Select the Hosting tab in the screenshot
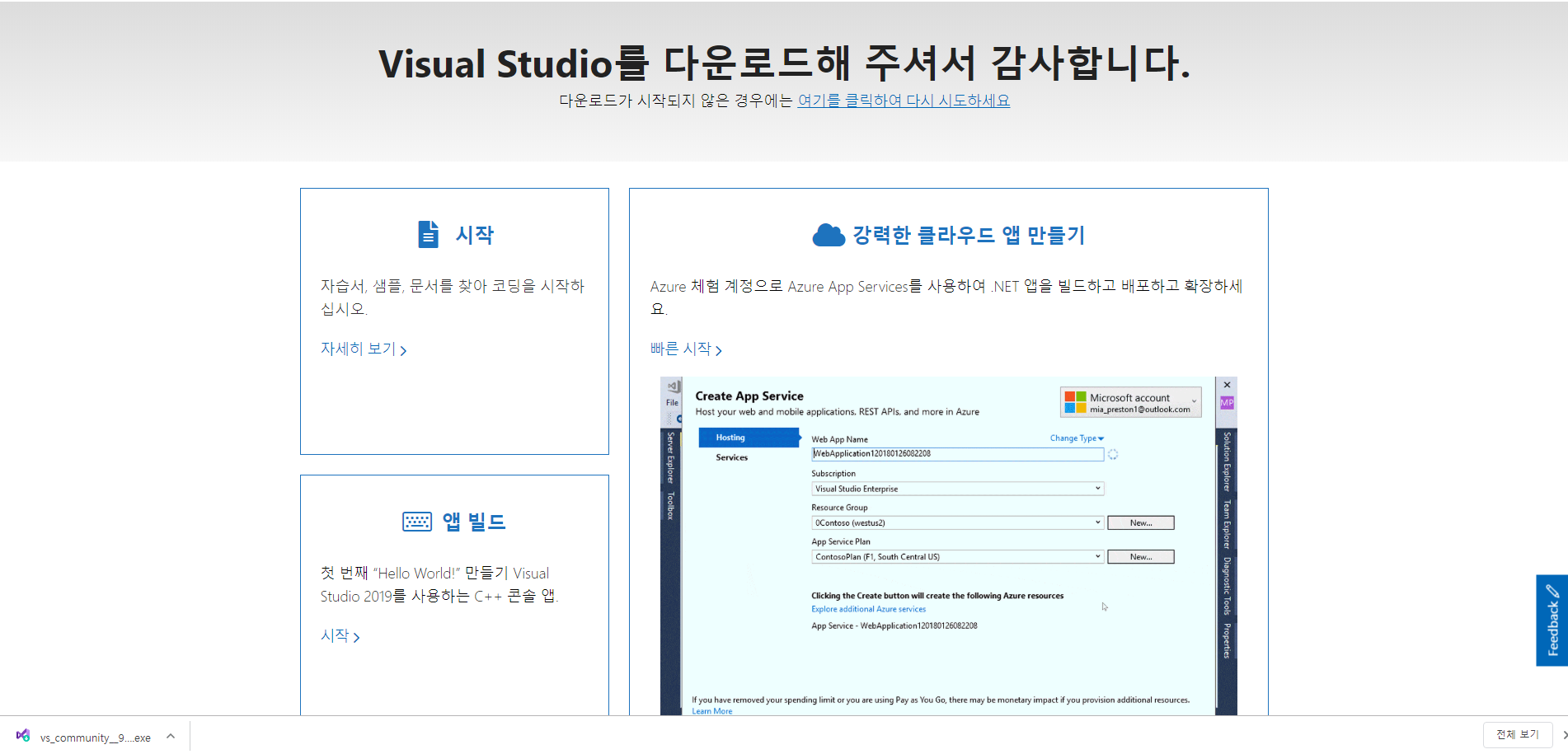The width and height of the screenshot is (1568, 754). coord(749,438)
